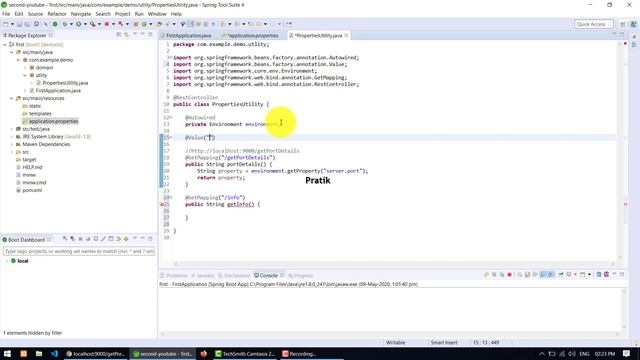Click Windows Start button on taskbar

coord(7,354)
